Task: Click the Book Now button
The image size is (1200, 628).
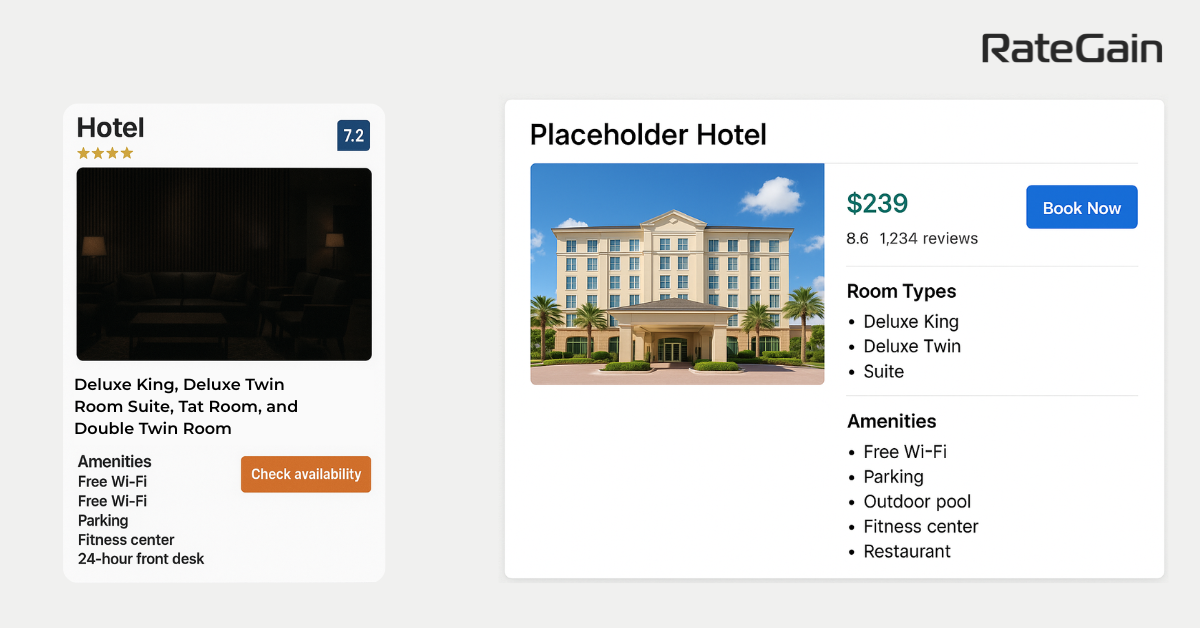Action: pos(1082,207)
